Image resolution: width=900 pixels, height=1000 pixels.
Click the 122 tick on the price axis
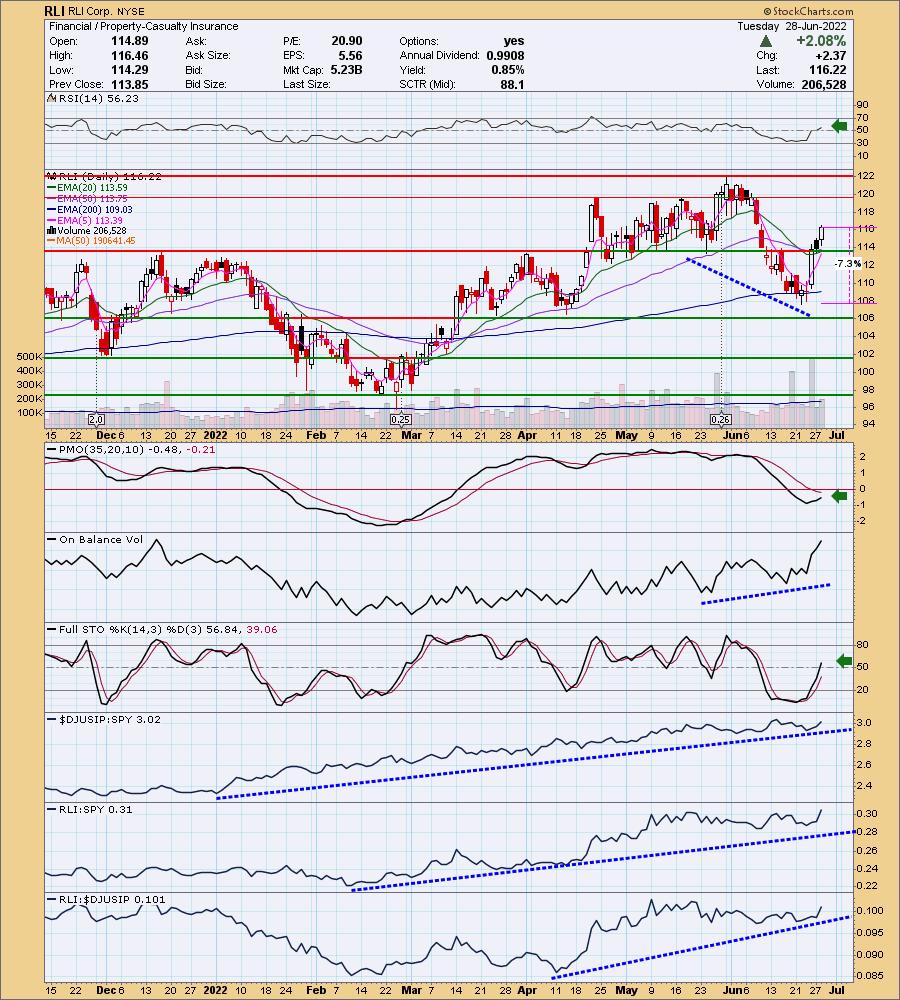866,176
